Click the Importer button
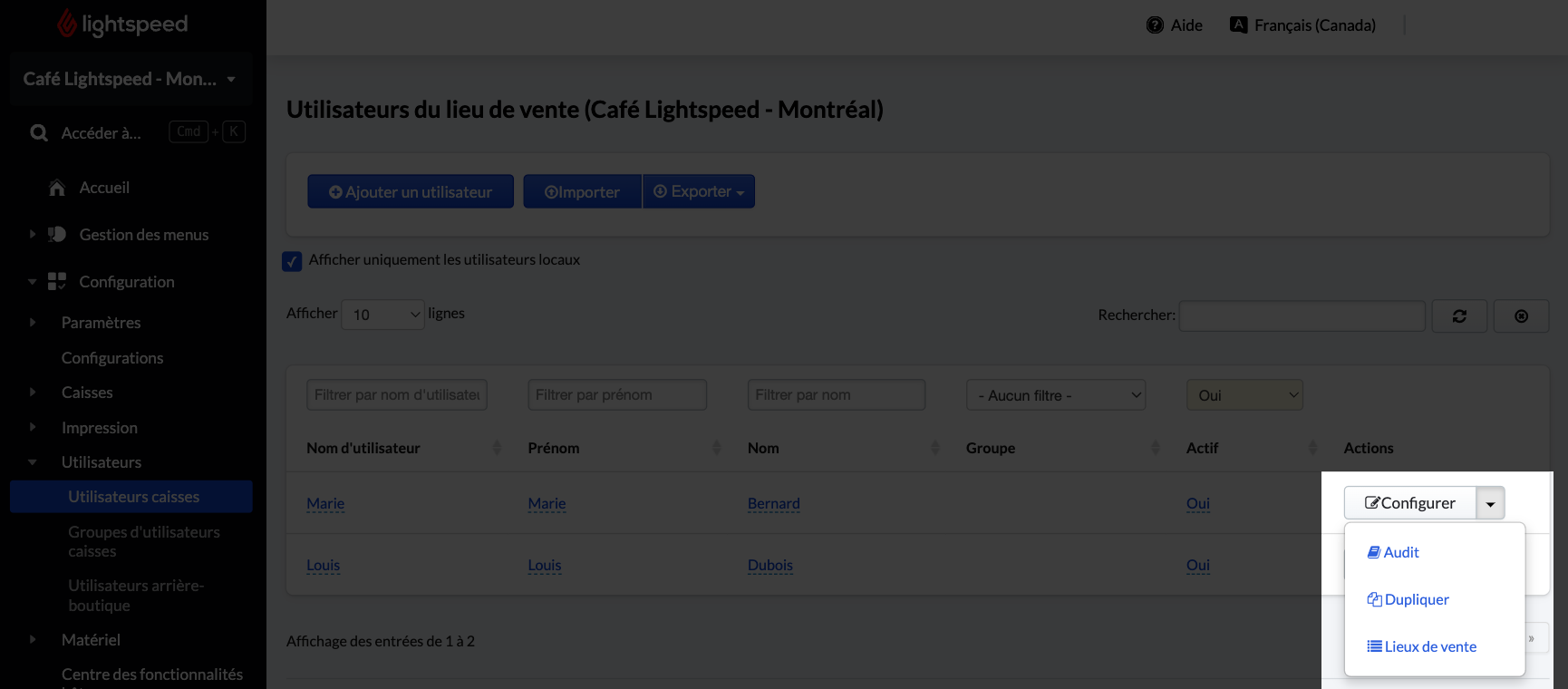Viewport: 1568px width, 689px height. 582,191
